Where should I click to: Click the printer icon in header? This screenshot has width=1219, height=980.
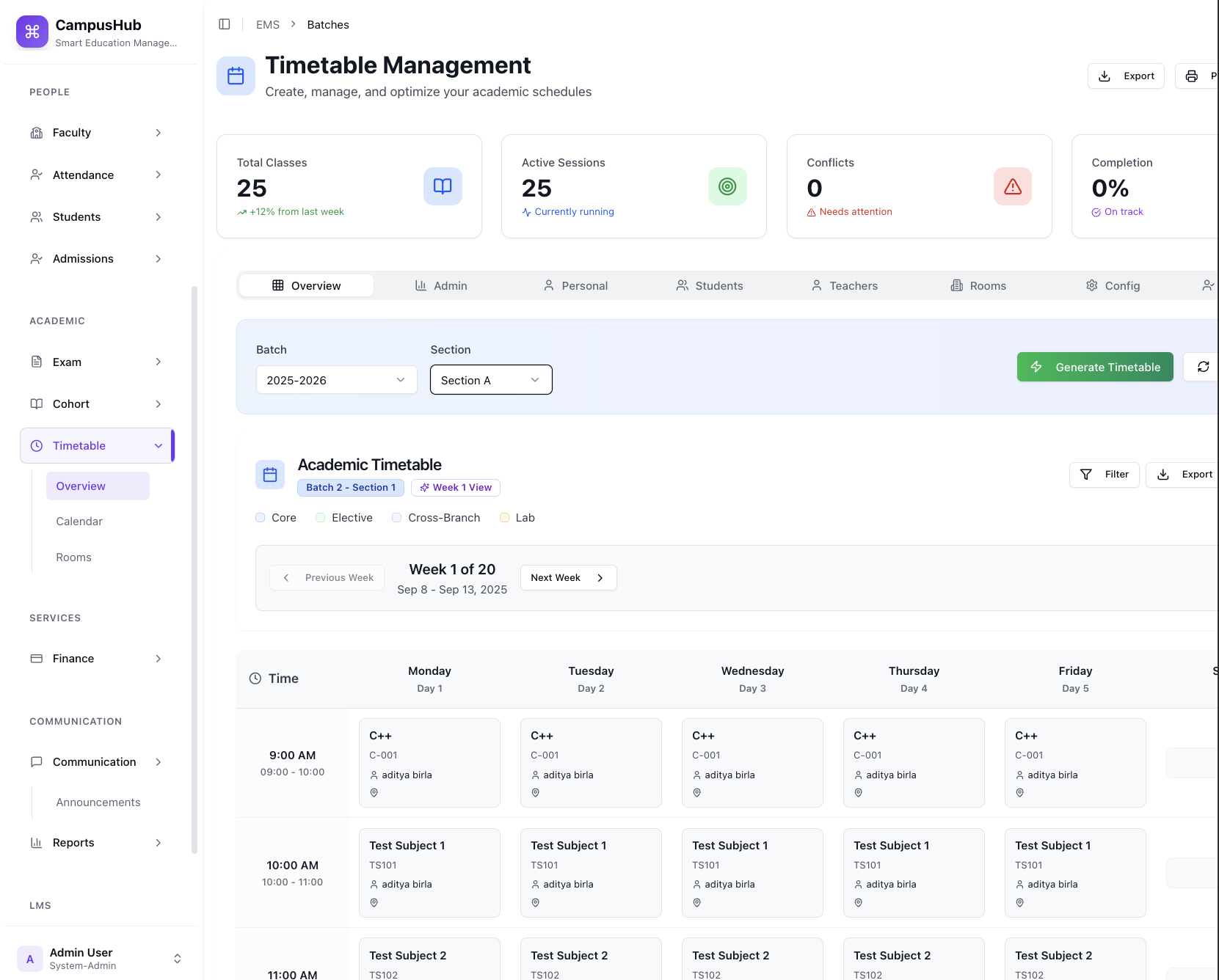1192,76
